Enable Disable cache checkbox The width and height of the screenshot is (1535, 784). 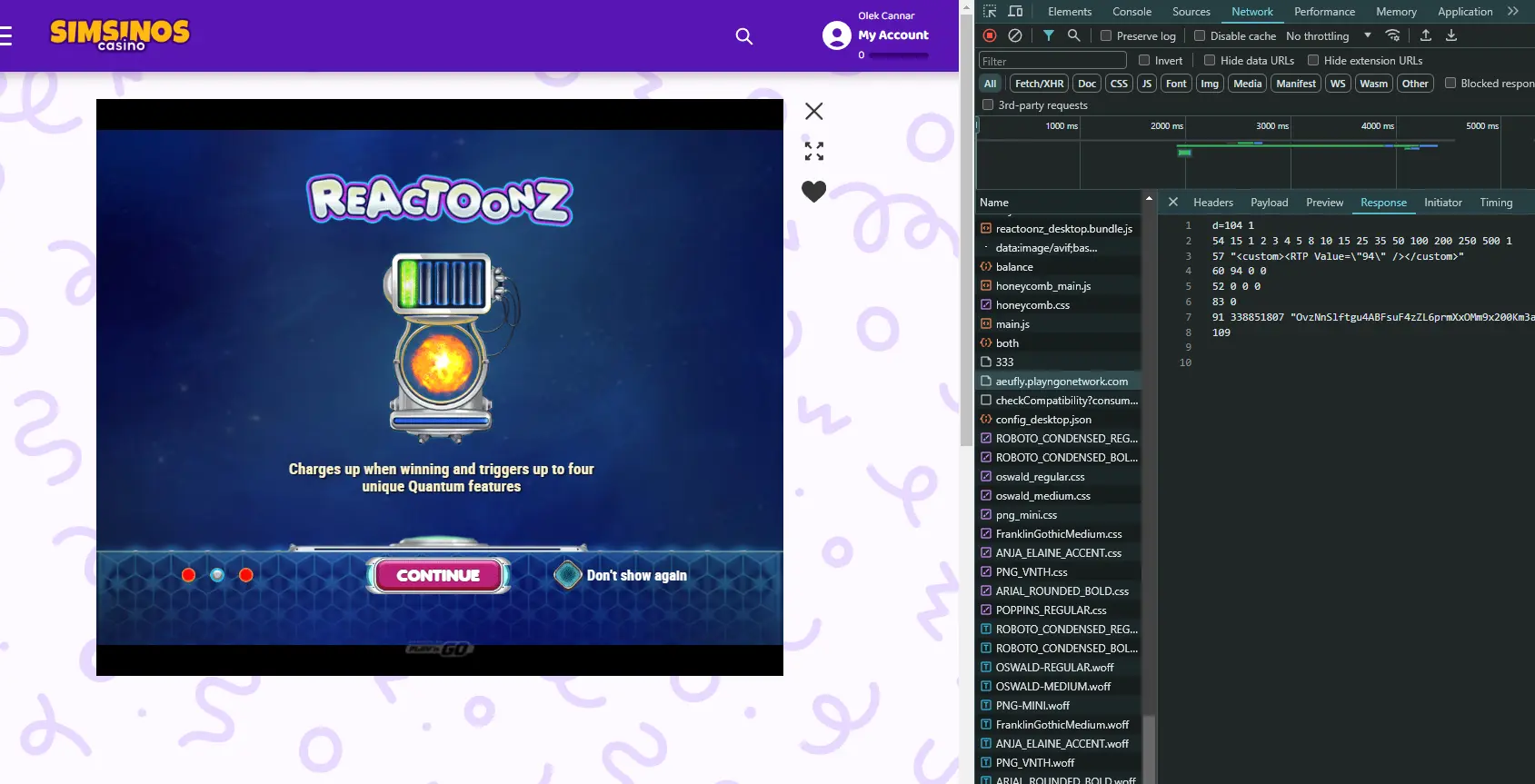tap(1200, 35)
